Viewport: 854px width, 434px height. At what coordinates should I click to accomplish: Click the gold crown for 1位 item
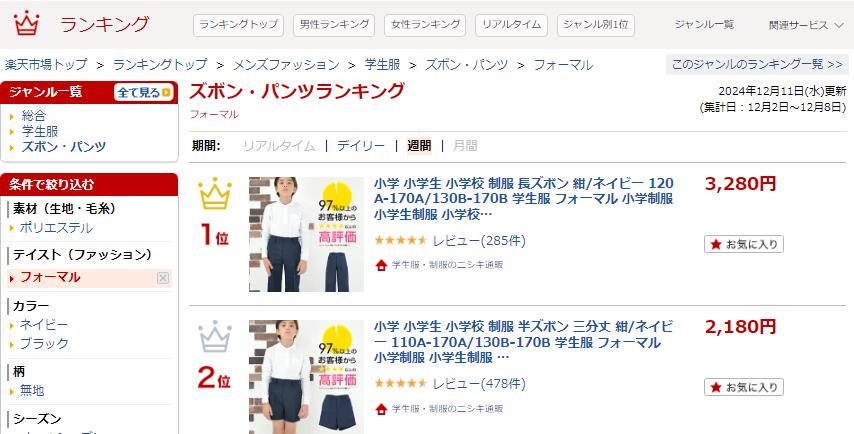215,193
